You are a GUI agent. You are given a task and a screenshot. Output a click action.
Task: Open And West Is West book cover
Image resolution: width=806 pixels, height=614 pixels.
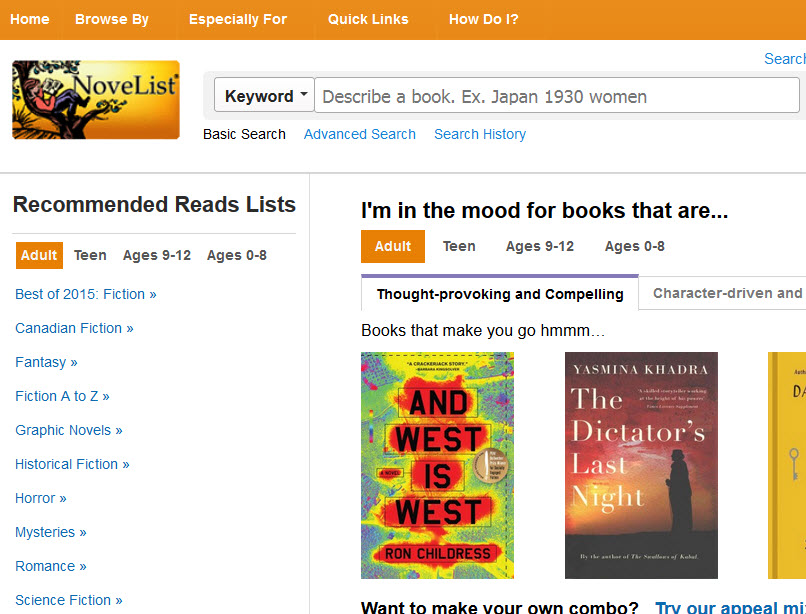click(437, 465)
